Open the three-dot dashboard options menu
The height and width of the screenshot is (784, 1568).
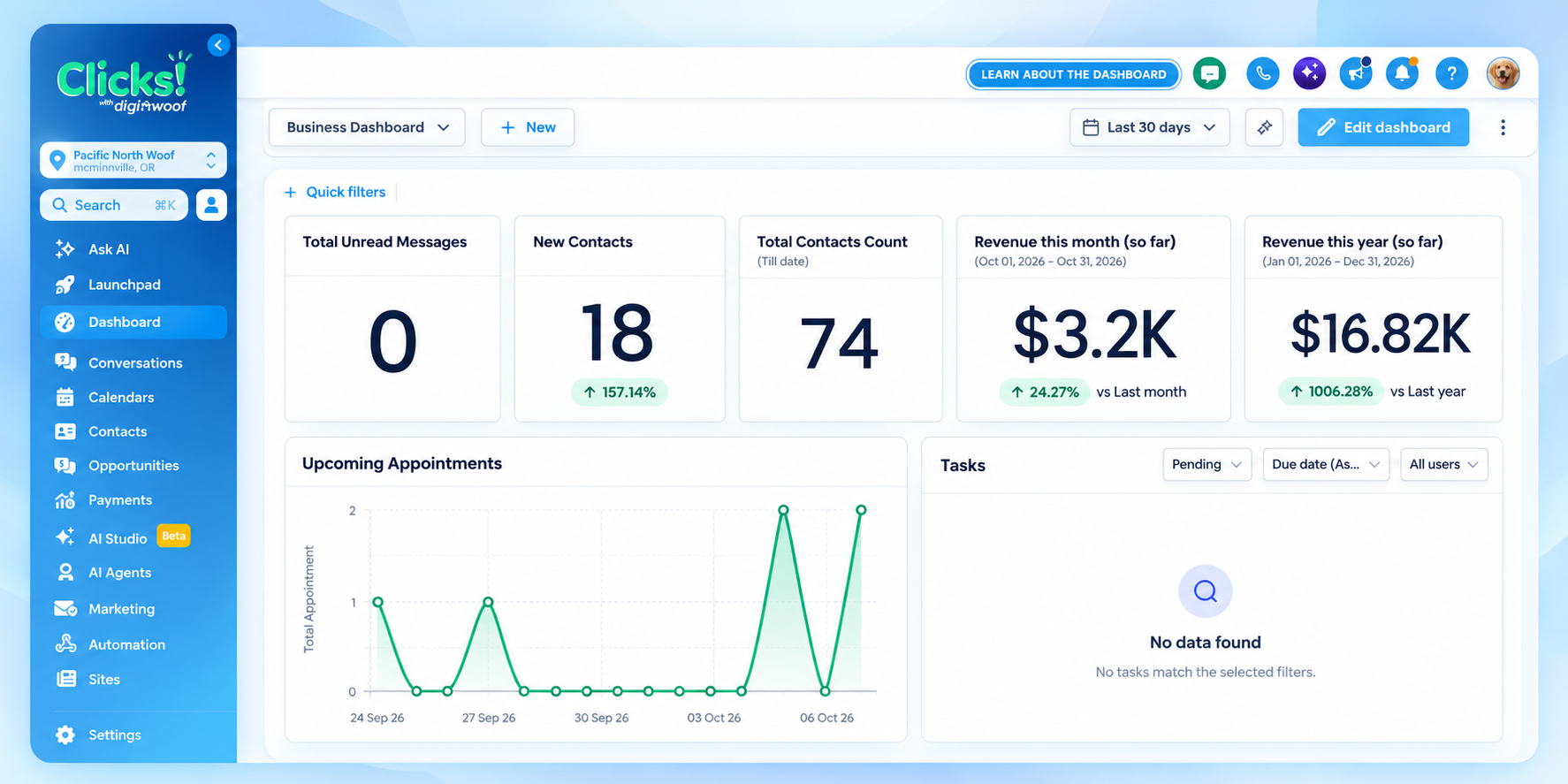coord(1503,127)
